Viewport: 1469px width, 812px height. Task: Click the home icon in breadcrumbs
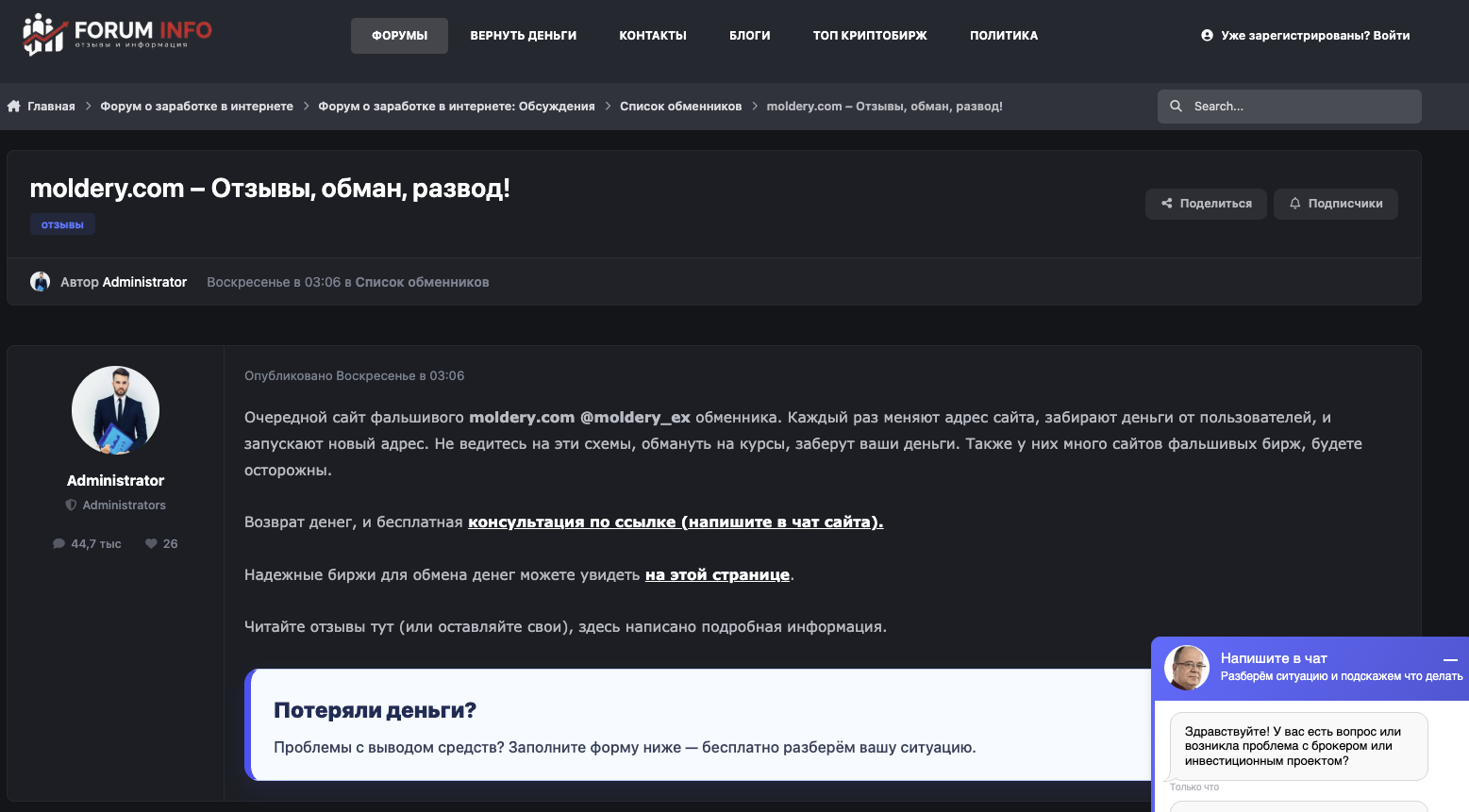[14, 107]
